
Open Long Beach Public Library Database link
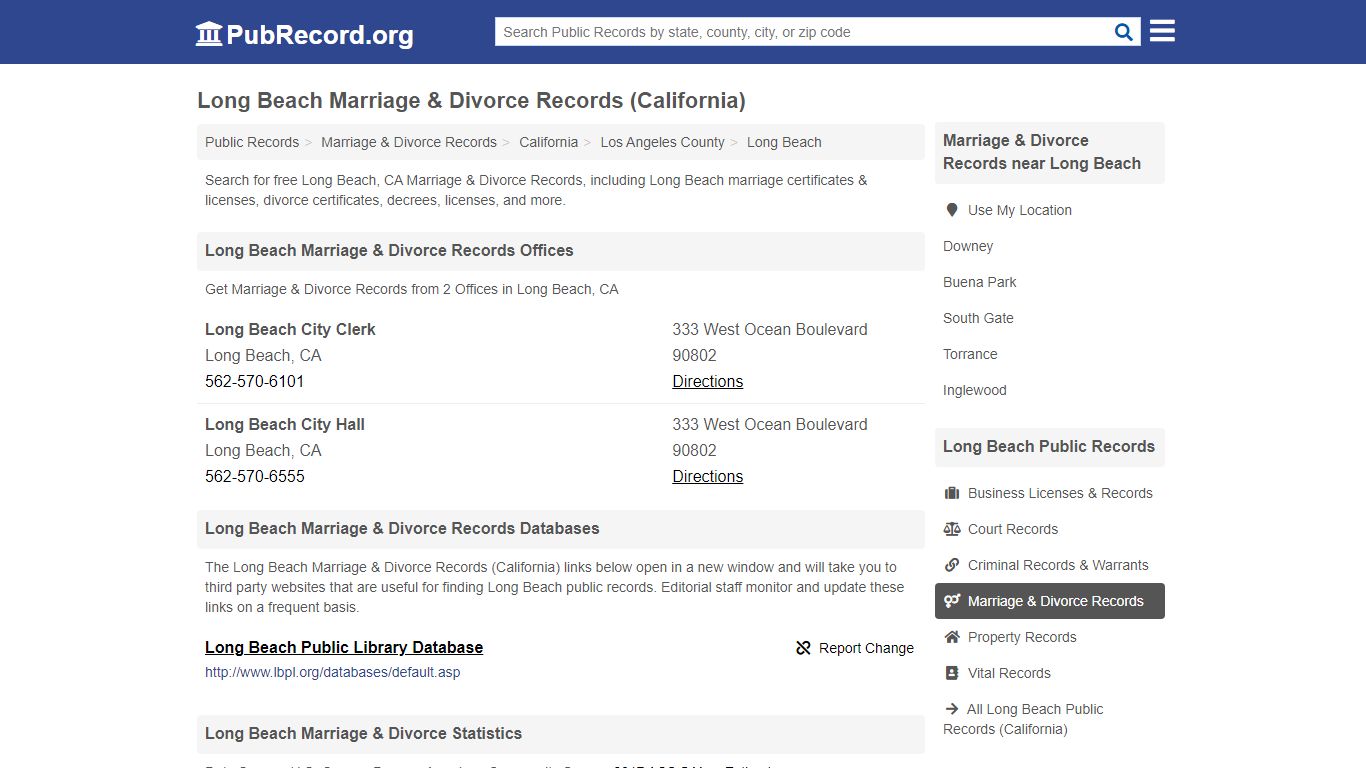click(x=344, y=647)
